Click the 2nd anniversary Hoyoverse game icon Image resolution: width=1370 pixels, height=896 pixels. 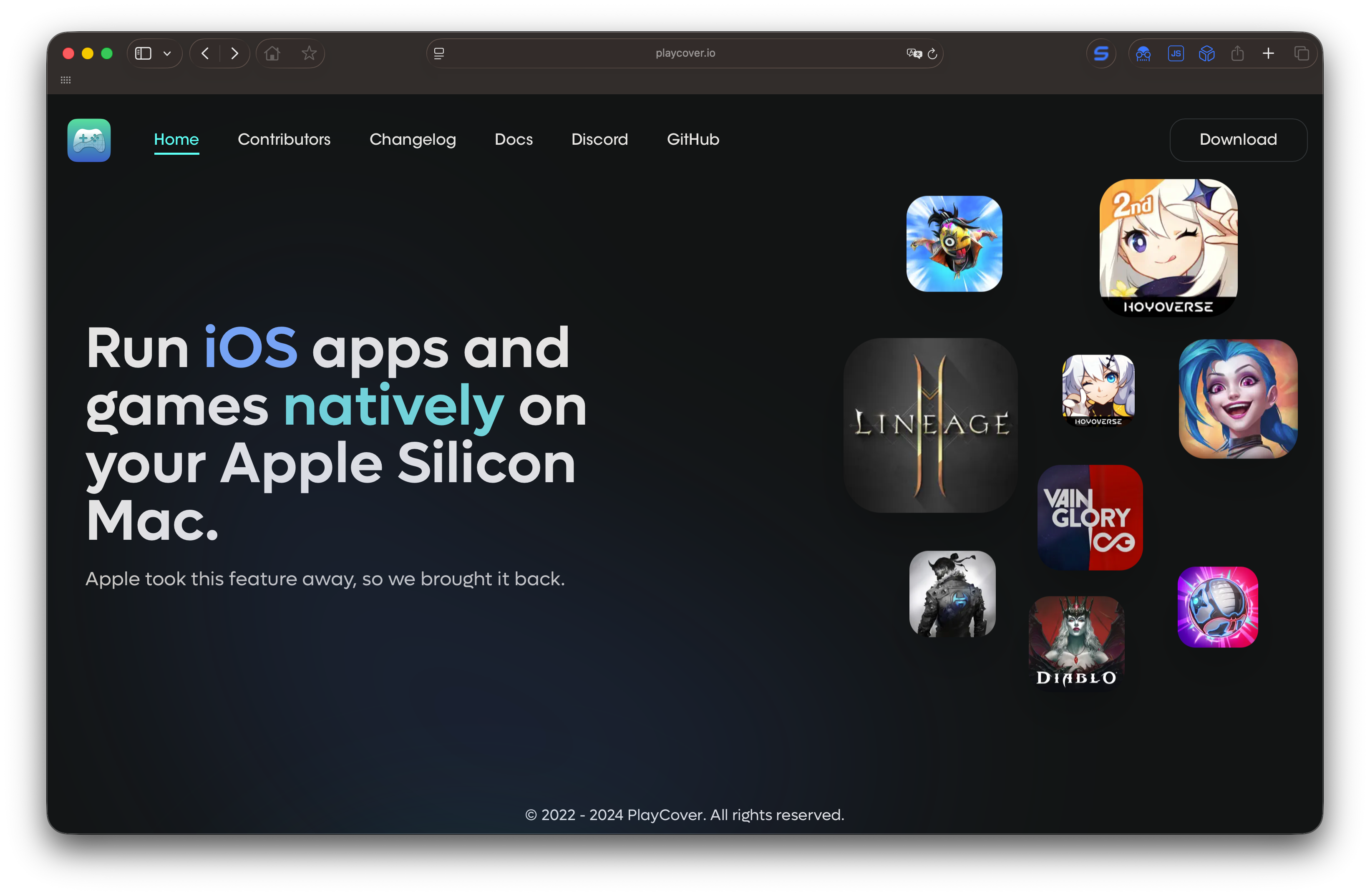tap(1168, 247)
